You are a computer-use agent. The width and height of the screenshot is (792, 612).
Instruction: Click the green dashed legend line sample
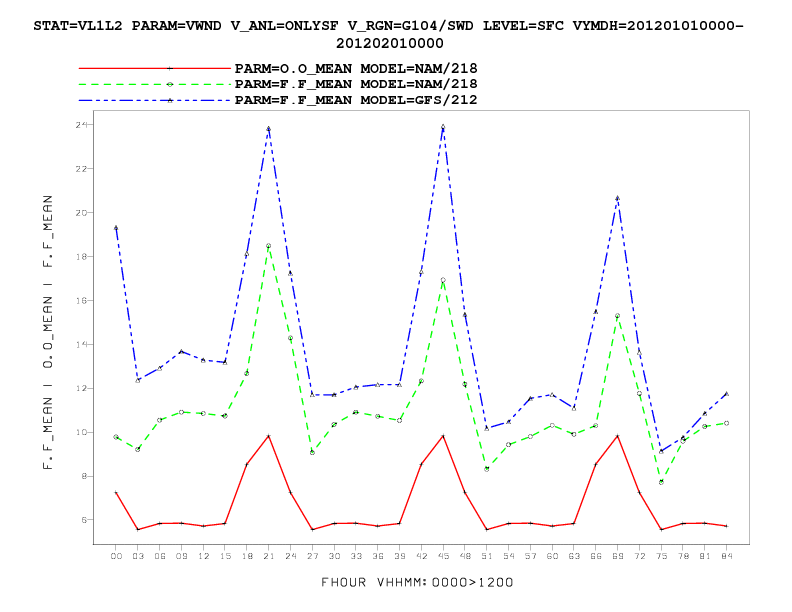point(155,84)
